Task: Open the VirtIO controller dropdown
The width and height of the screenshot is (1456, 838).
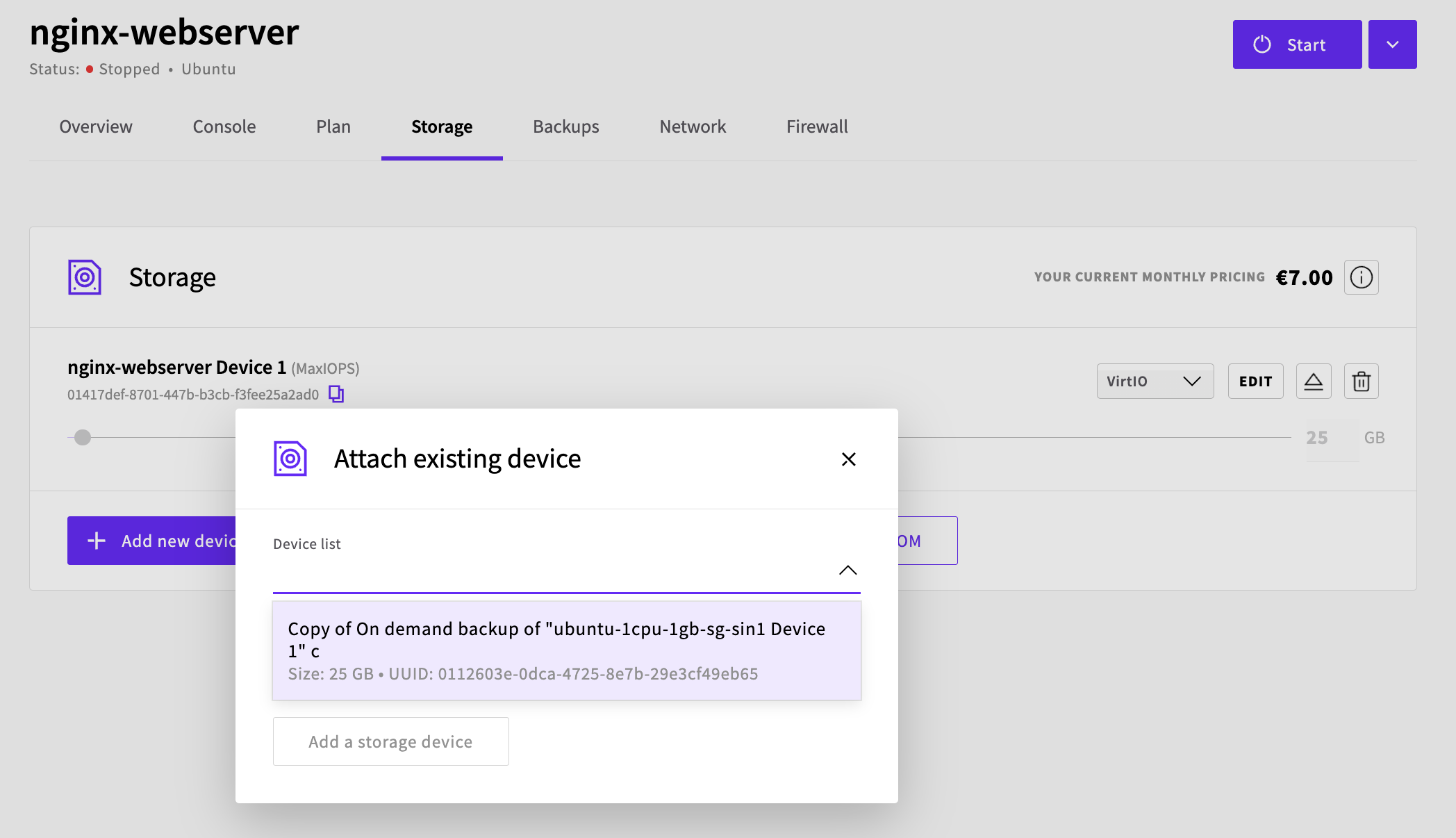Action: coord(1155,381)
